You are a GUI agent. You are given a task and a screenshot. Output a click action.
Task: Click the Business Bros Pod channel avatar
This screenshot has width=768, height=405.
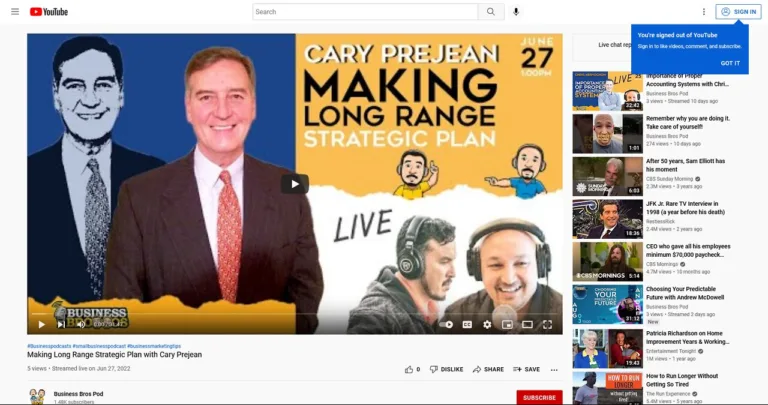[37, 396]
